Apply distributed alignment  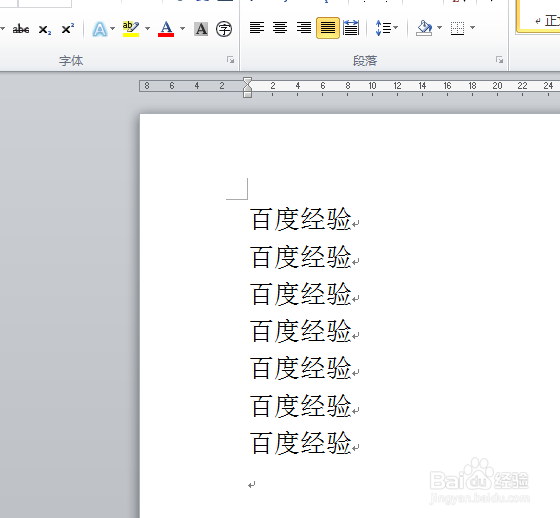351,28
